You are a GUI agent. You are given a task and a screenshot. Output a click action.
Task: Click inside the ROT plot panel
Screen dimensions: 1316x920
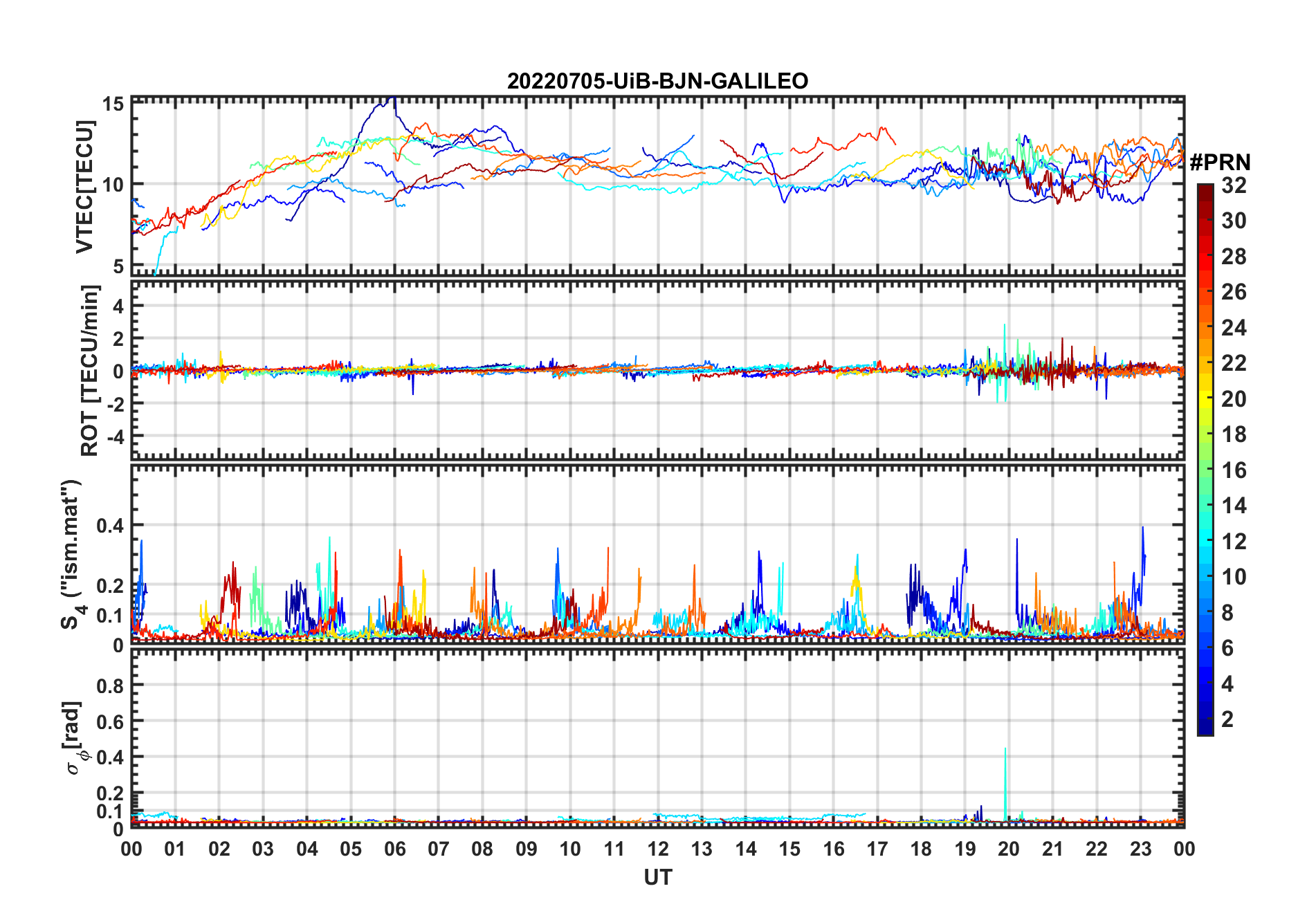657,370
